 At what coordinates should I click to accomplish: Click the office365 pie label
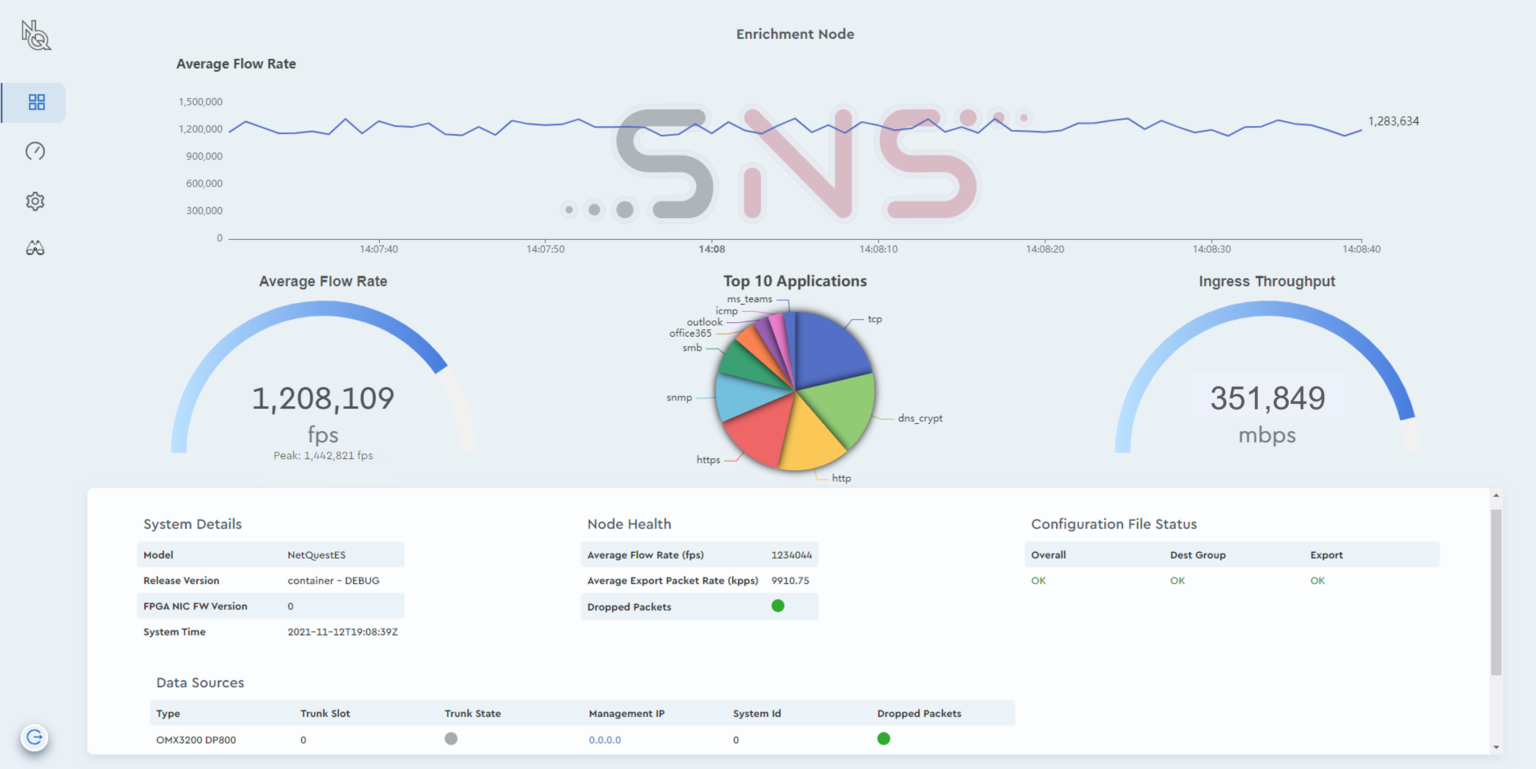[x=690, y=333]
